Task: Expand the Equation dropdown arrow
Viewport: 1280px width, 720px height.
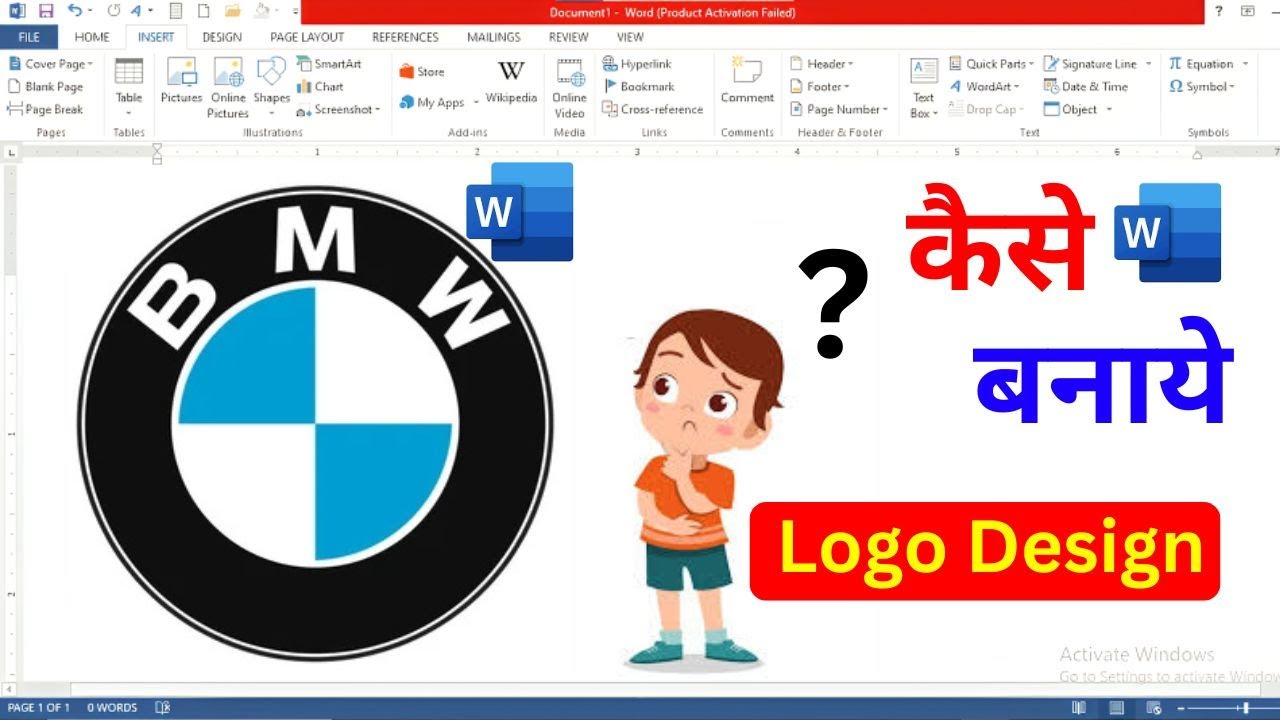Action: tap(1246, 64)
